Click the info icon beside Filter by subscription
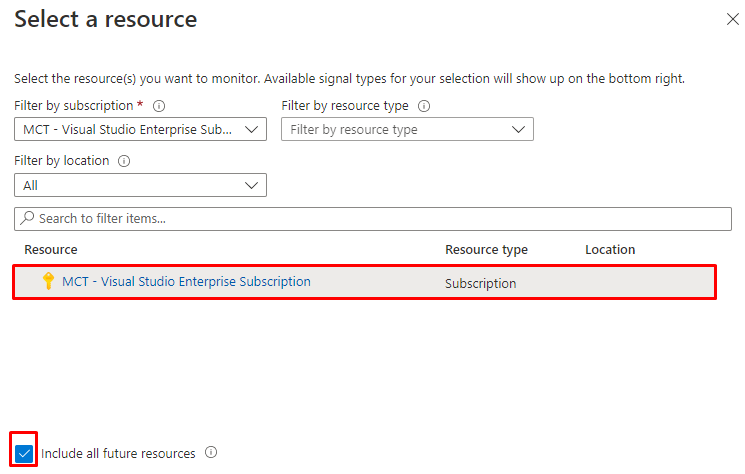 tap(159, 106)
